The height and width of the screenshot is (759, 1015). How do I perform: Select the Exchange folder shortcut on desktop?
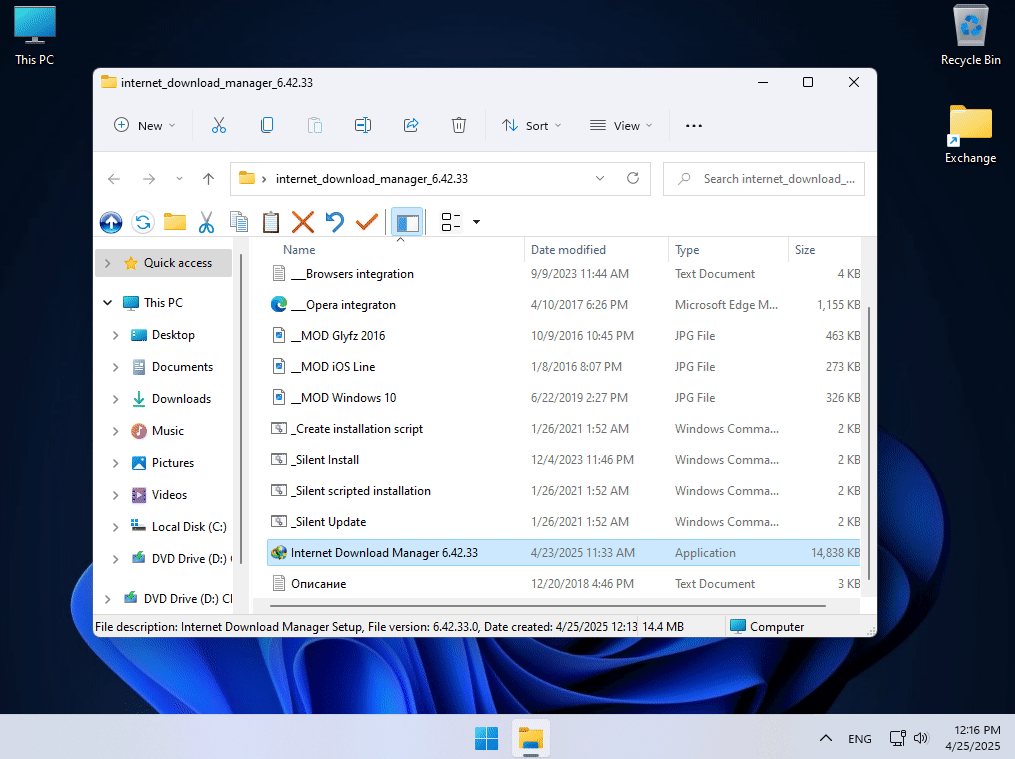(x=970, y=134)
